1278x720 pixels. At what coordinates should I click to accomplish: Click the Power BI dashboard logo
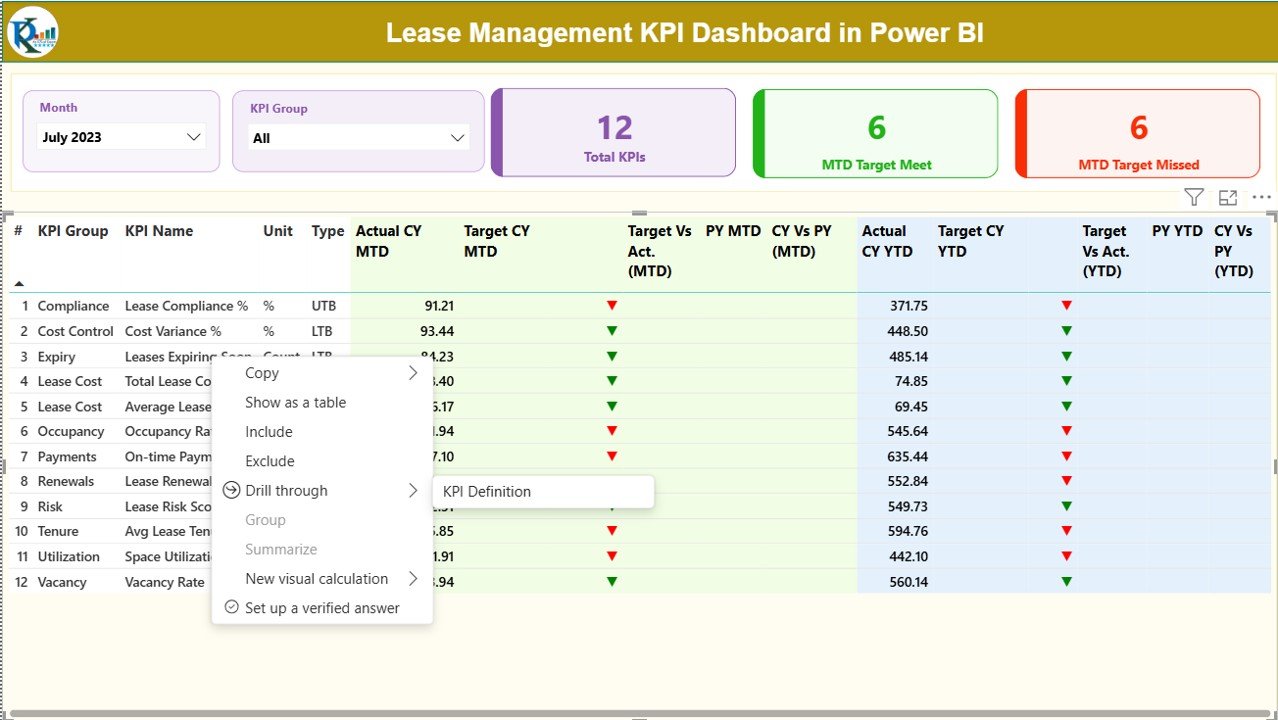(33, 31)
